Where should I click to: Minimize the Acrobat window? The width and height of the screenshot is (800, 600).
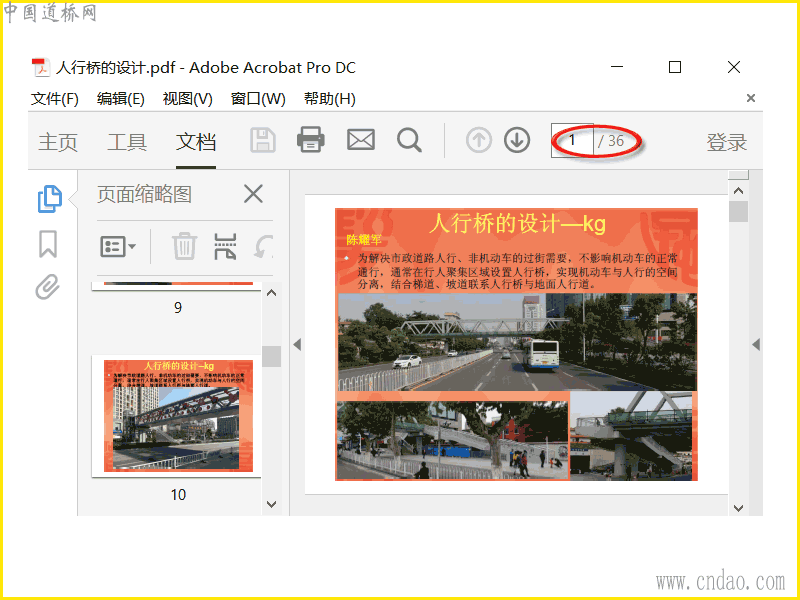(x=617, y=67)
